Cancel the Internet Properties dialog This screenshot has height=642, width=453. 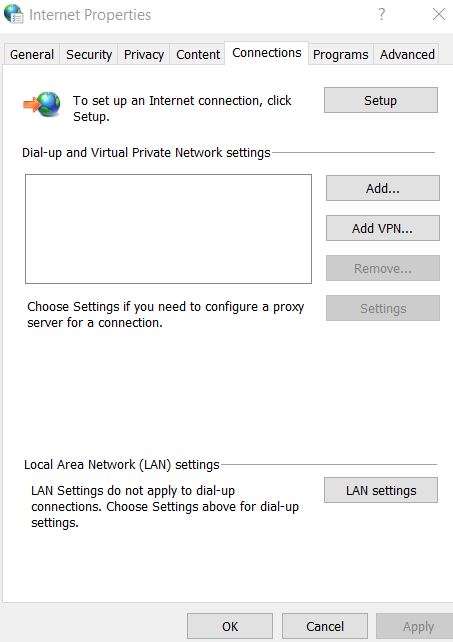[325, 626]
